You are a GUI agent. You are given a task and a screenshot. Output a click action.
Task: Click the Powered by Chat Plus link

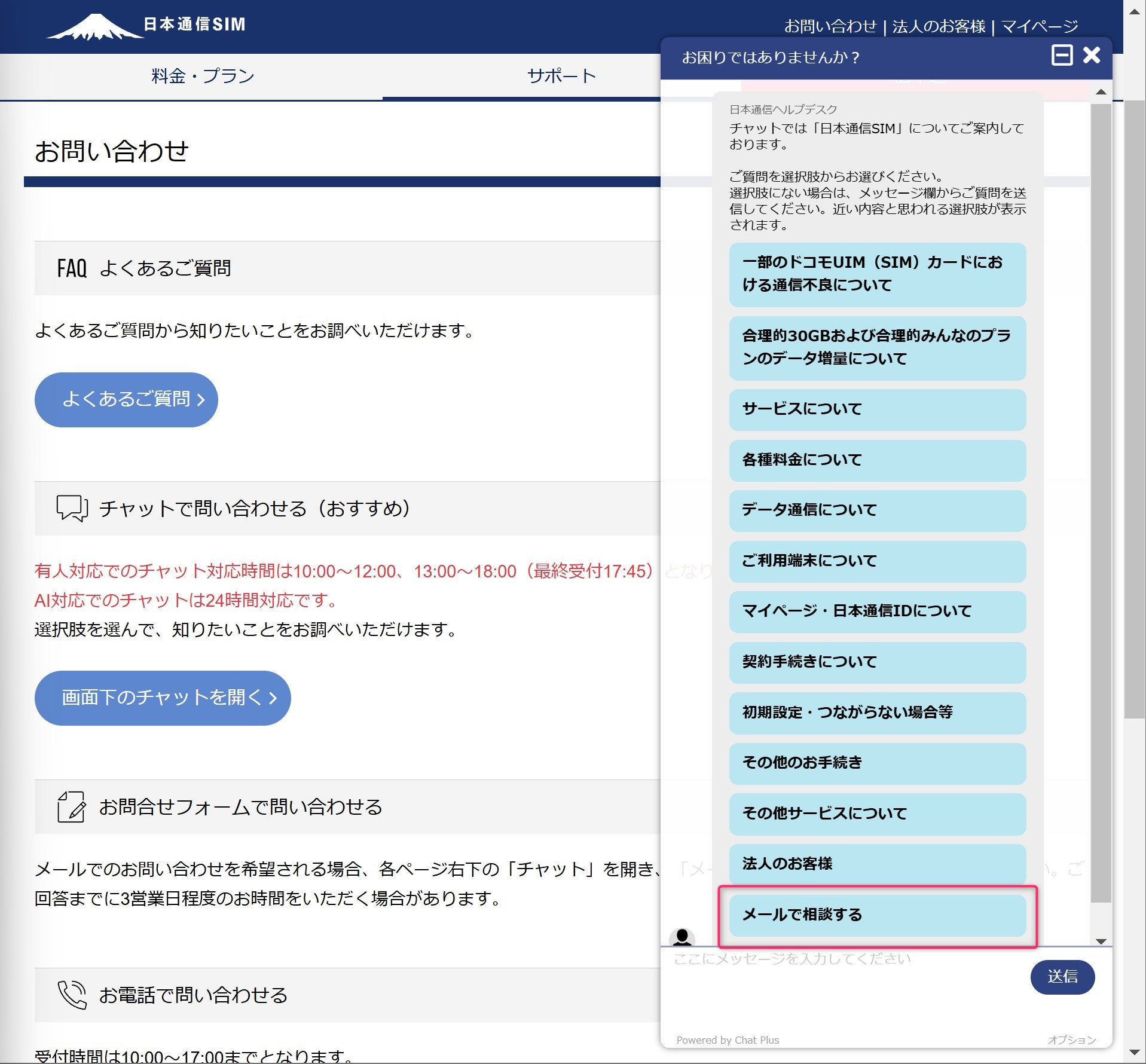(728, 1040)
